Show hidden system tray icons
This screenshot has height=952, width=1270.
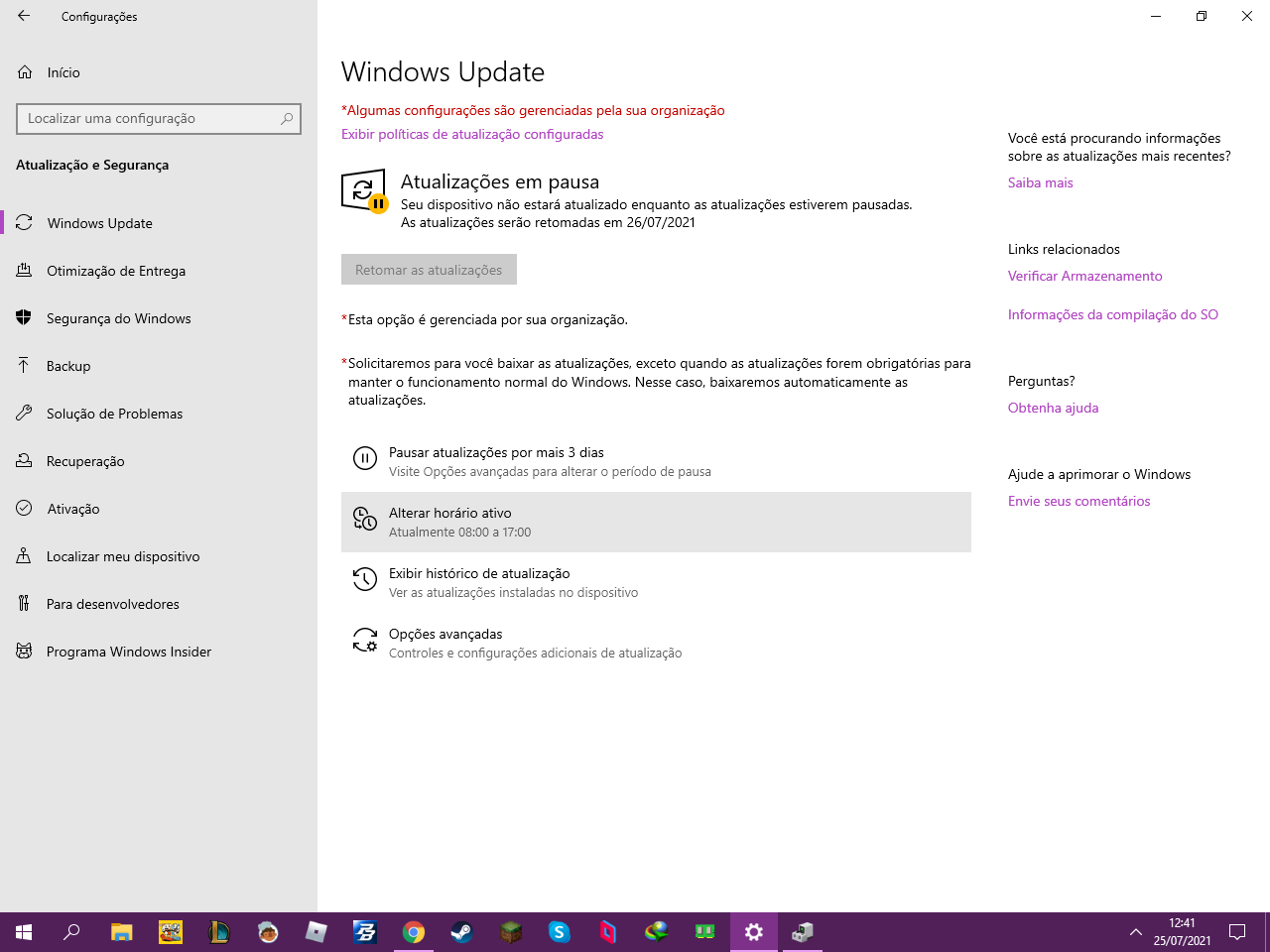[1135, 932]
